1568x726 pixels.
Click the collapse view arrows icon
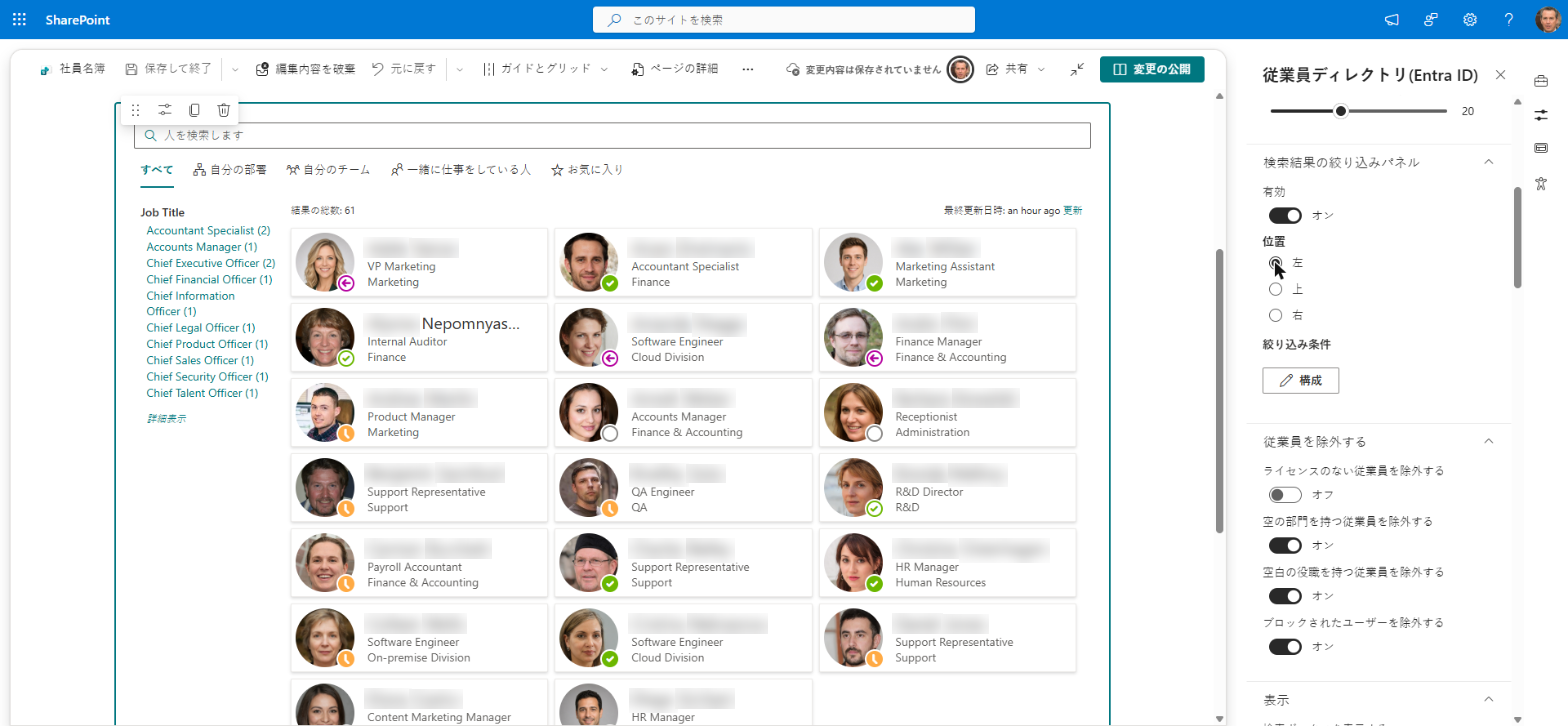click(x=1077, y=69)
